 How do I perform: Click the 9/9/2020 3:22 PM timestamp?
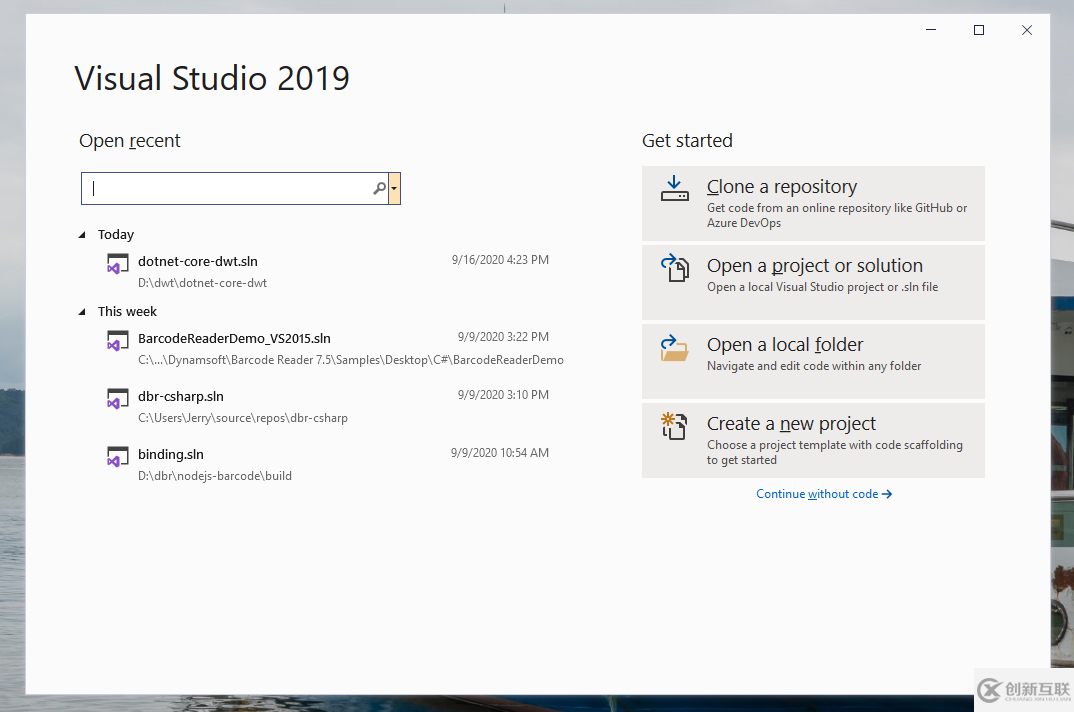503,336
